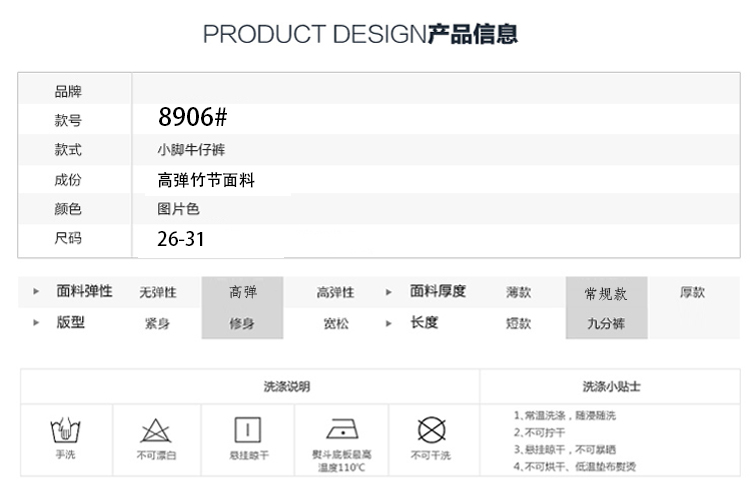
Task: Click the 厚款 thickness option
Action: click(x=692, y=292)
